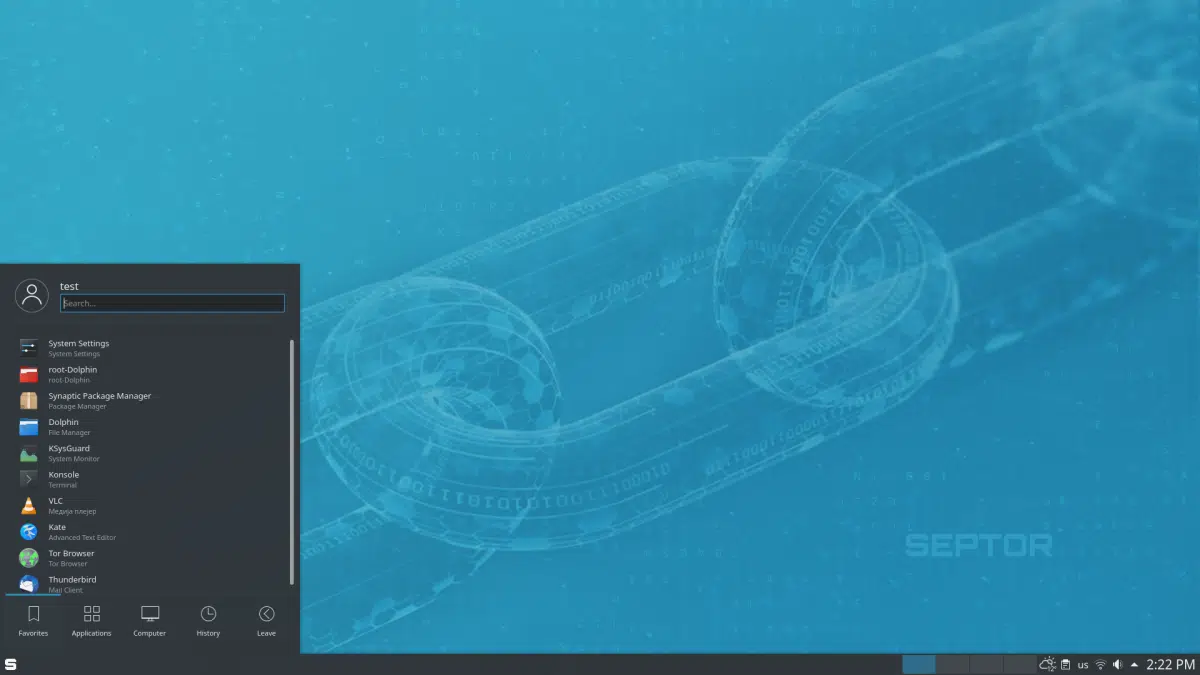1200x675 pixels.
Task: Click the username "test"
Action: (69, 286)
